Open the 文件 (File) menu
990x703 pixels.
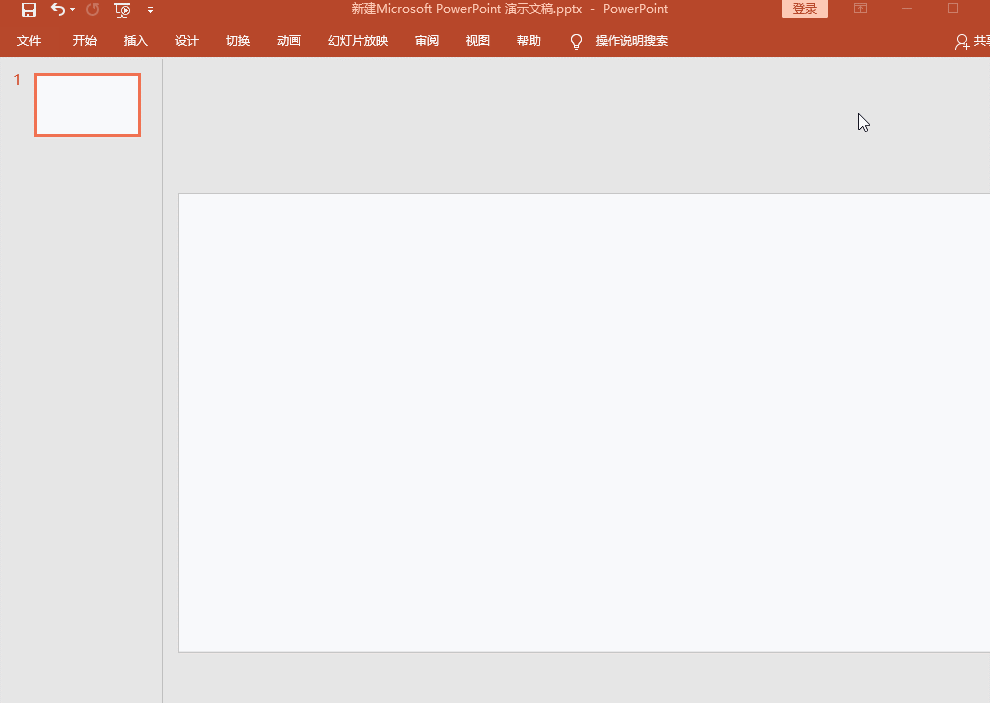29,41
